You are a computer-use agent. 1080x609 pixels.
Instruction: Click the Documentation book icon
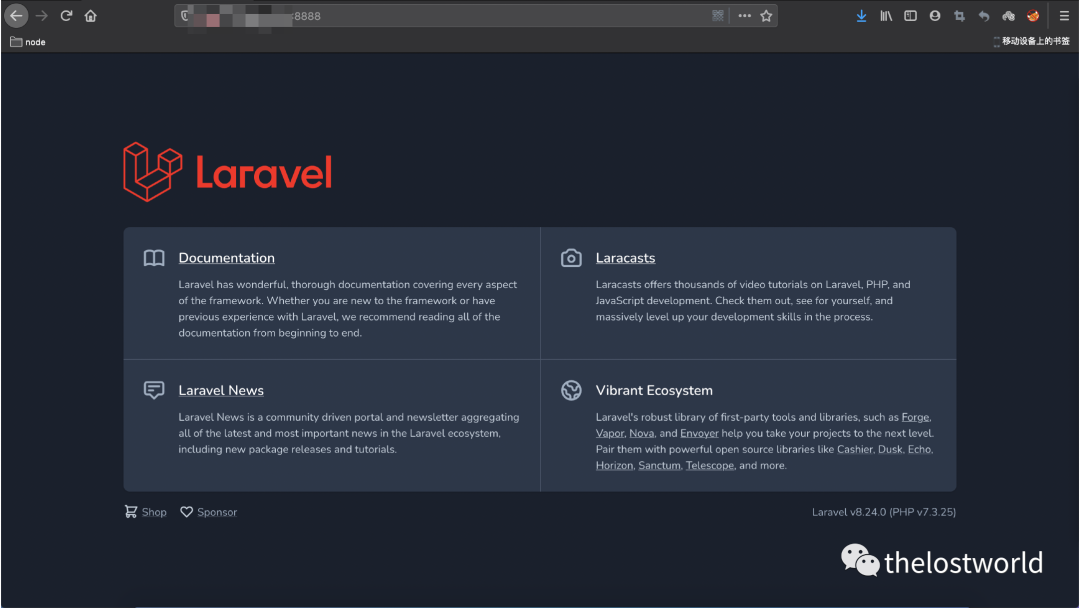click(x=154, y=258)
